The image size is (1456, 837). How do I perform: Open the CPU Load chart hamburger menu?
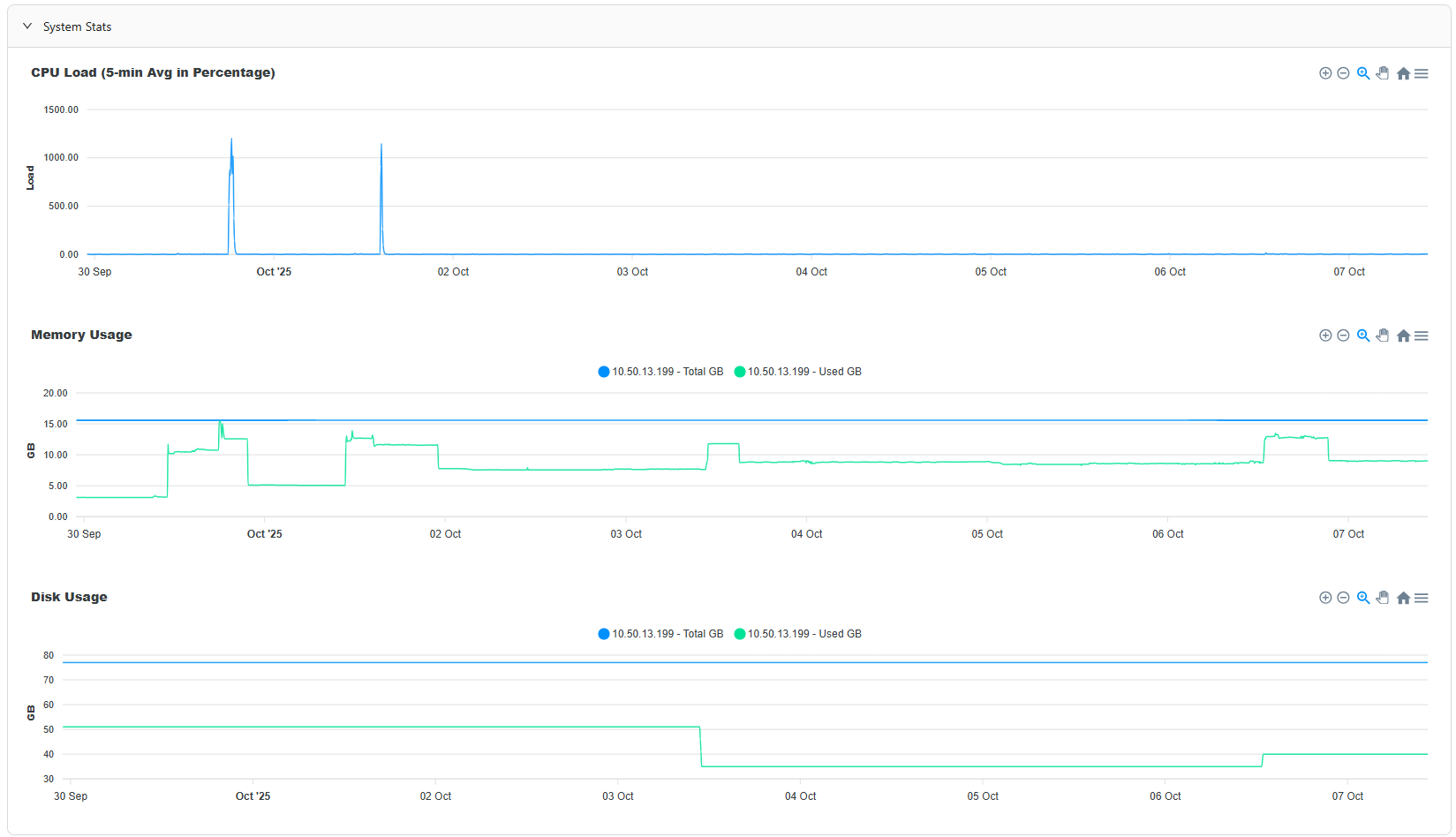pyautogui.click(x=1422, y=73)
